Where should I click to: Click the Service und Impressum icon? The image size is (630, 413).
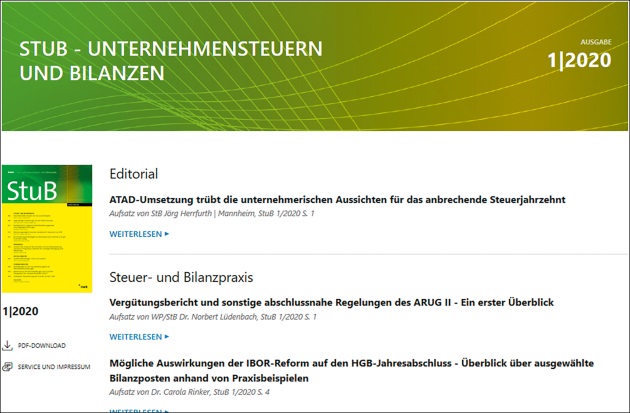(9, 367)
